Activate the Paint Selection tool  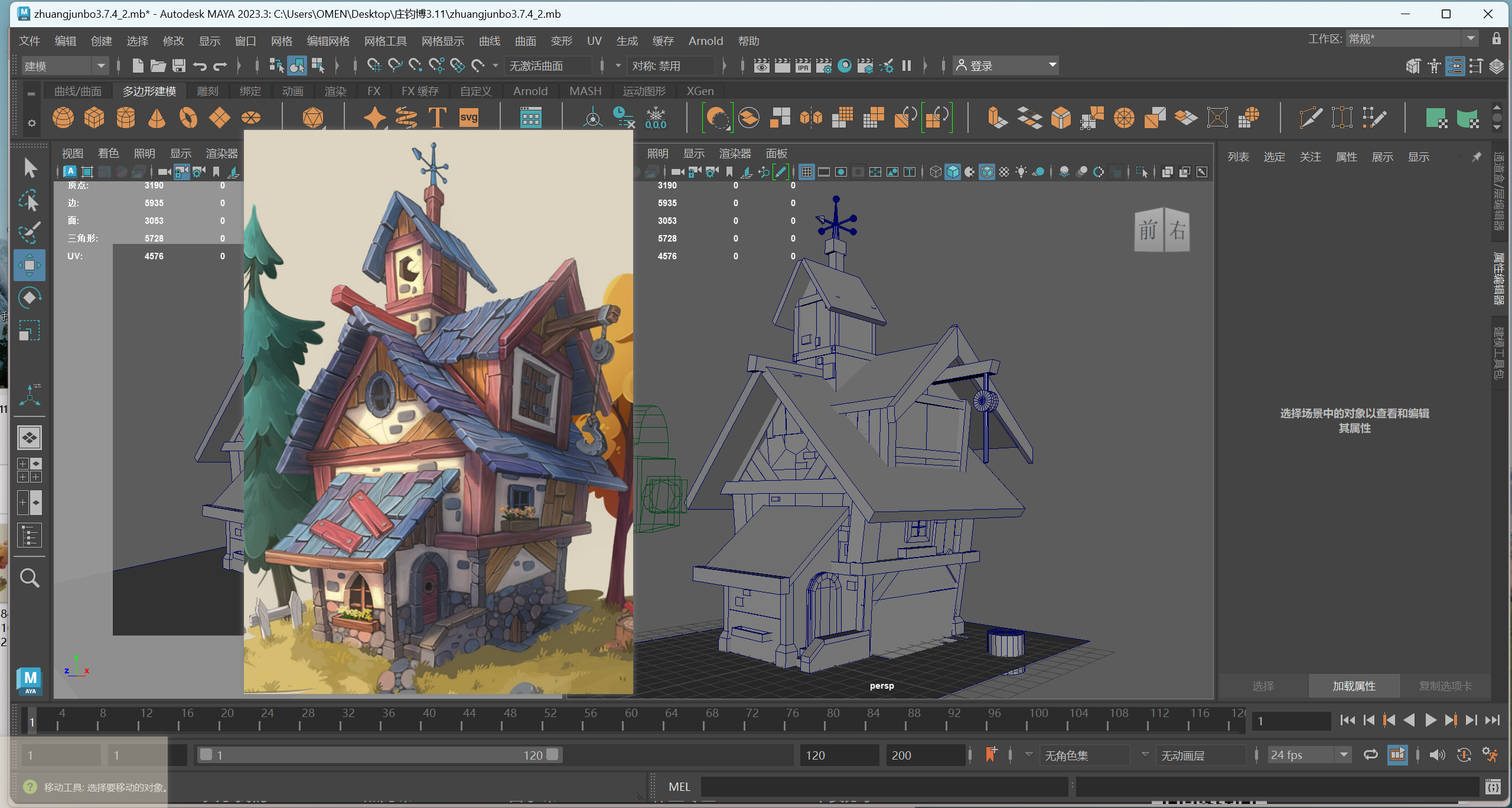30,233
